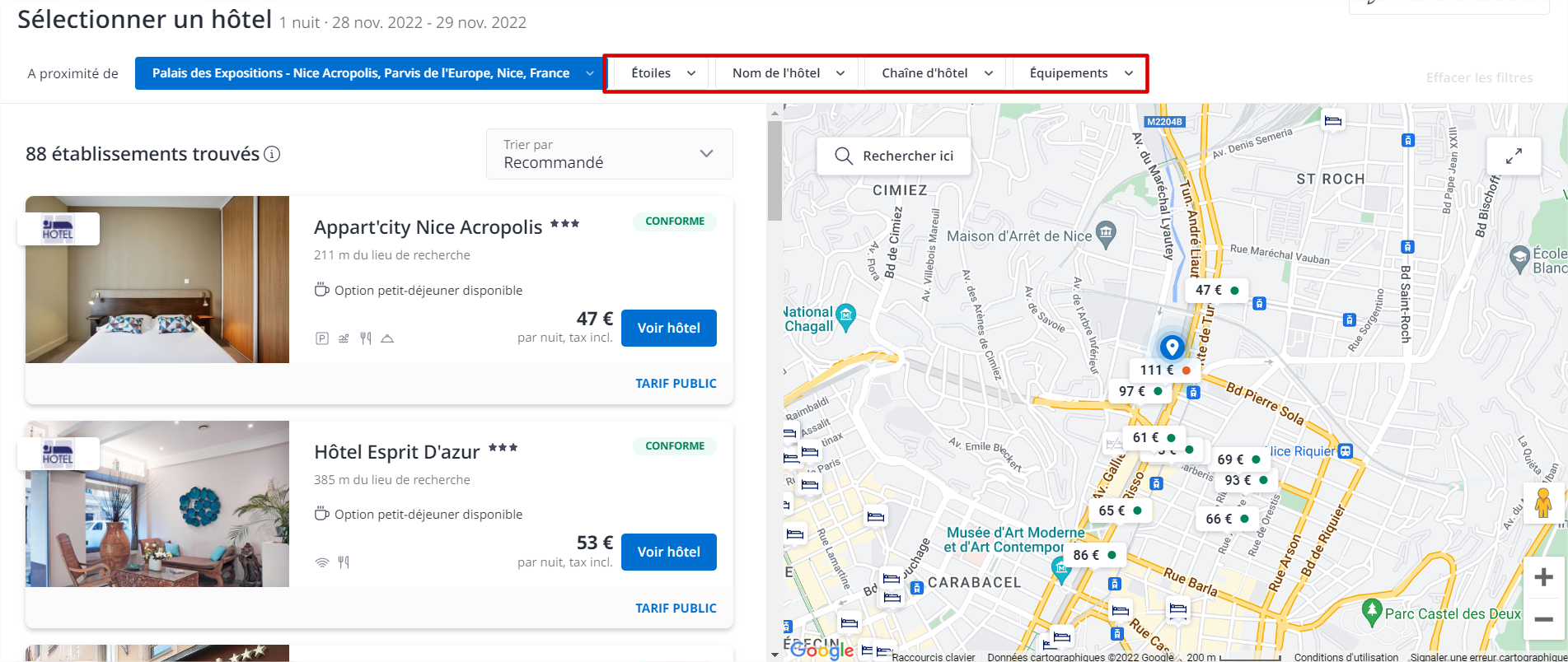Open the Équipements filter dropdown

(1081, 73)
